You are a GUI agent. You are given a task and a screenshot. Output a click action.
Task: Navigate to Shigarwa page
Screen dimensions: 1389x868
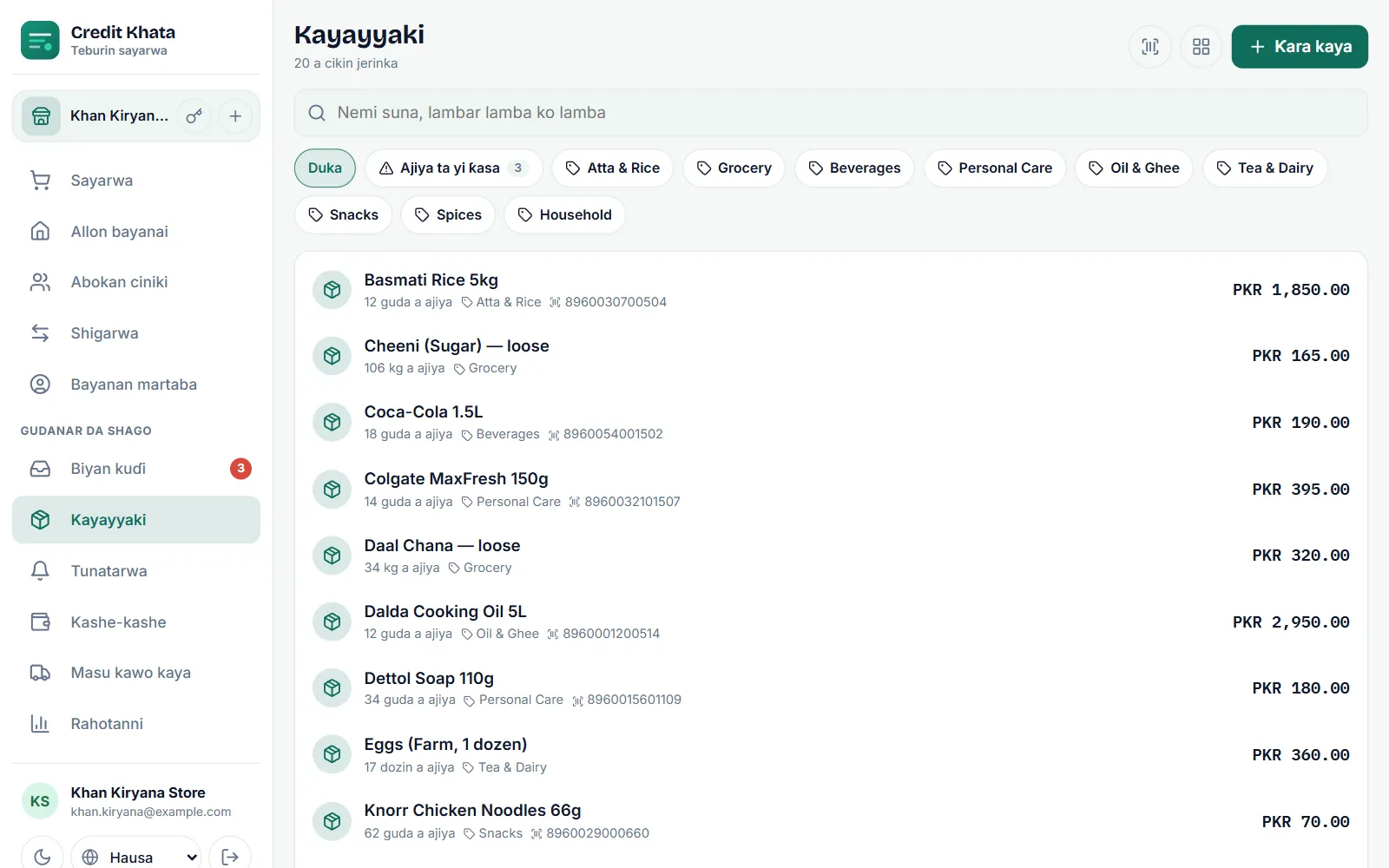point(136,333)
